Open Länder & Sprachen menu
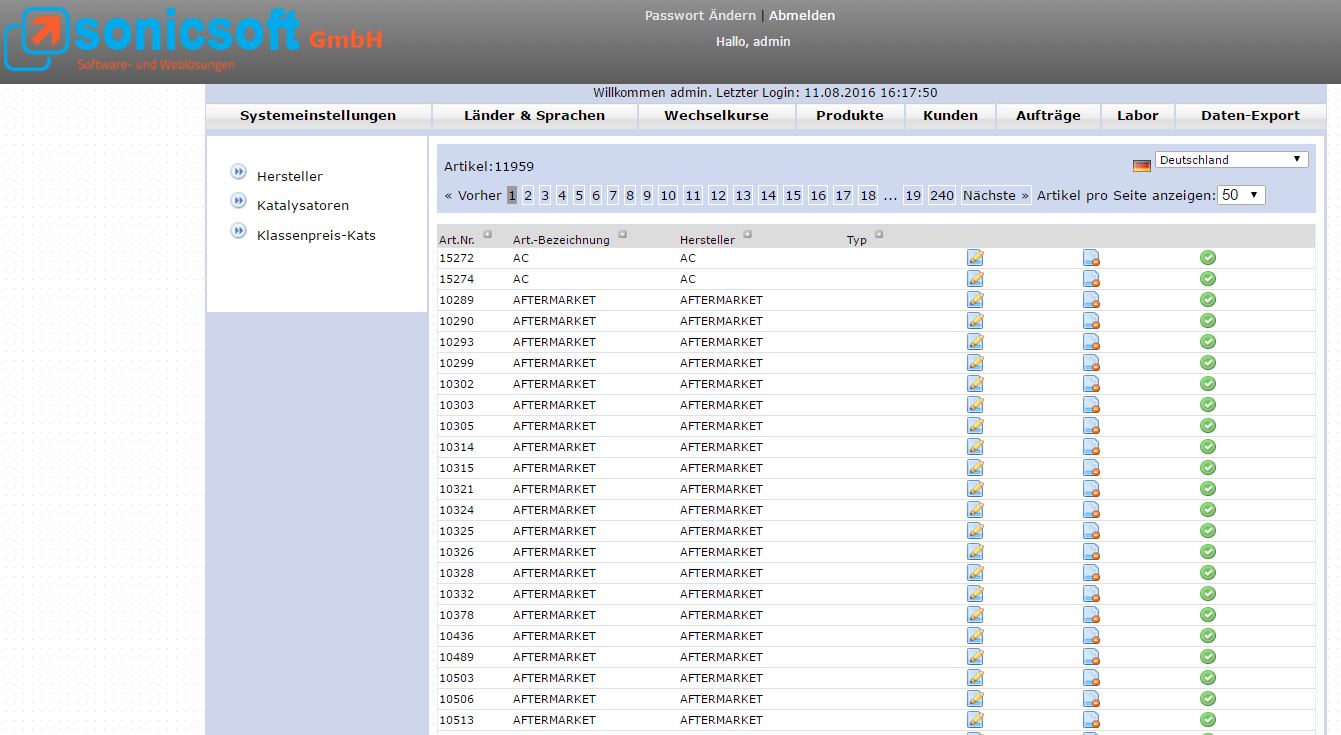Viewport: 1341px width, 735px height. click(x=534, y=116)
